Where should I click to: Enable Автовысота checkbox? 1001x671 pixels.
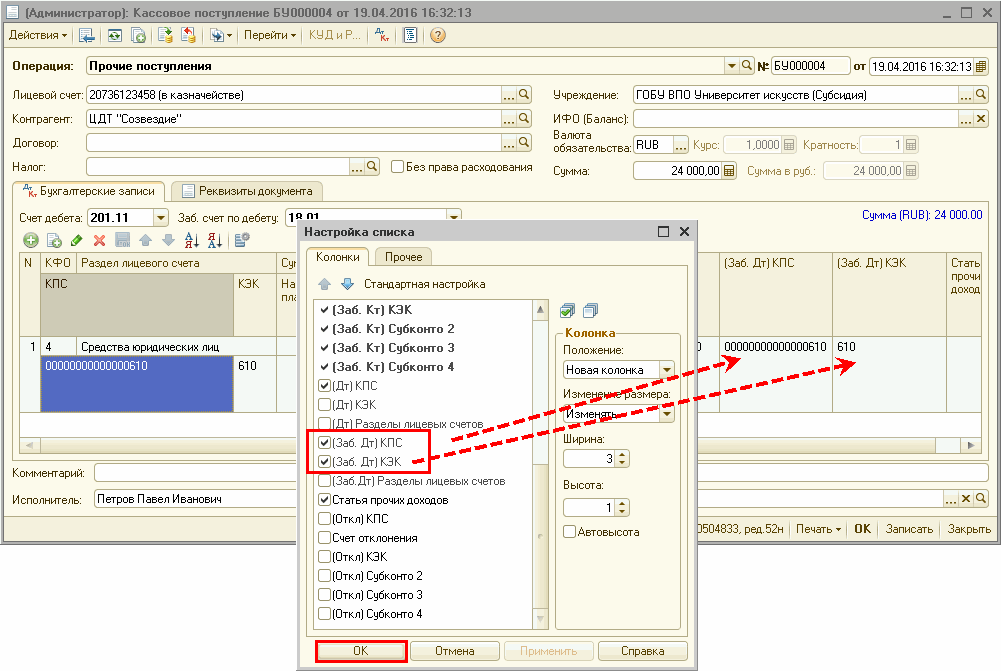pyautogui.click(x=569, y=532)
